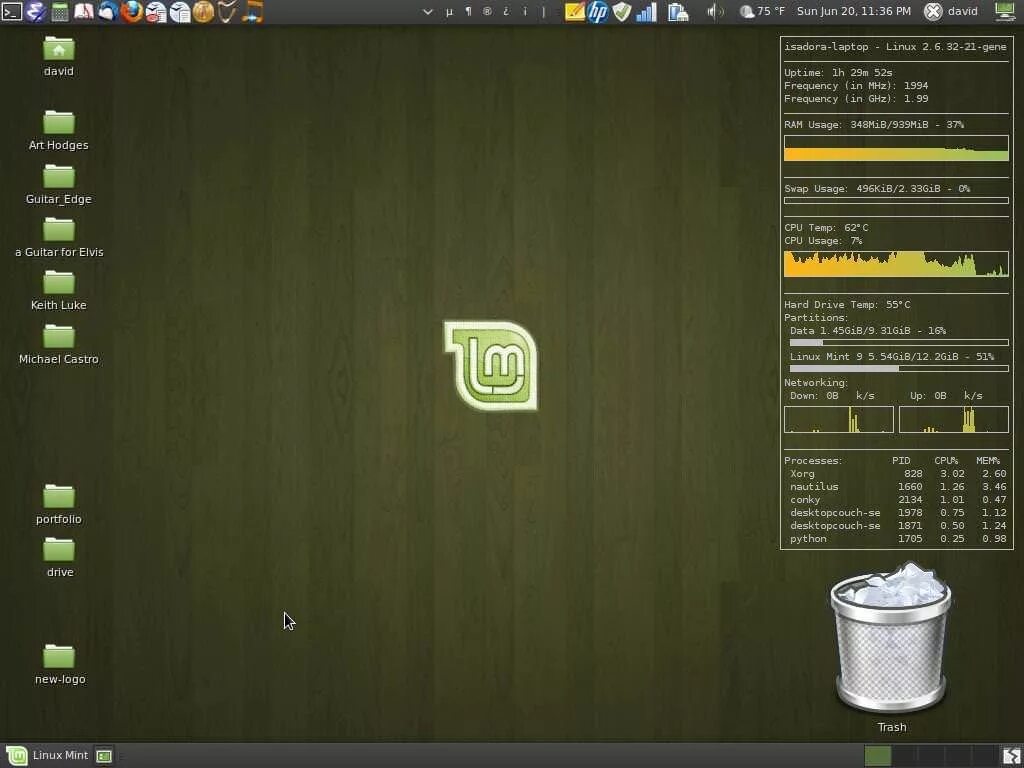The width and height of the screenshot is (1024, 768).
Task: Click the Linux Mint 9 partition bar
Action: coord(899,369)
